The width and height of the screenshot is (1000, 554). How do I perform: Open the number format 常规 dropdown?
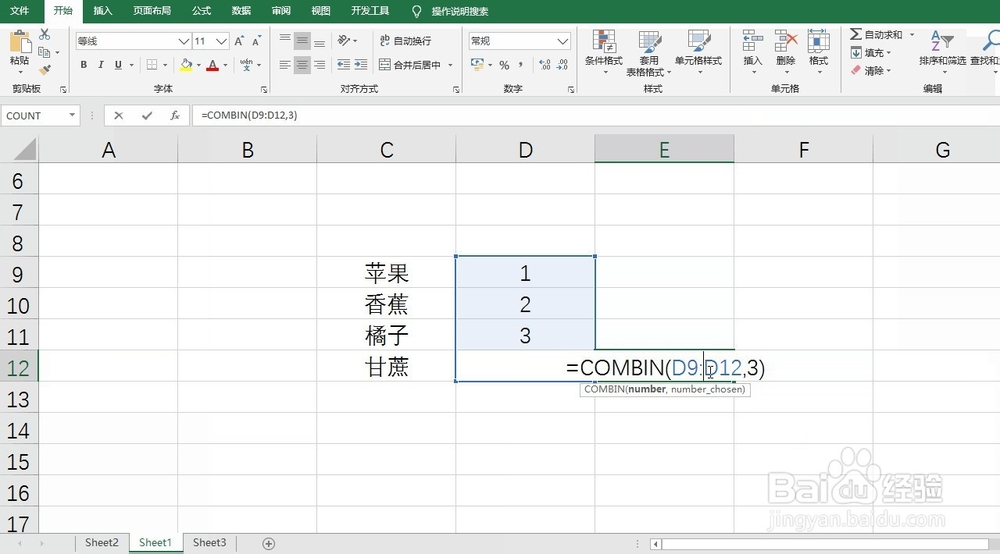[x=562, y=41]
